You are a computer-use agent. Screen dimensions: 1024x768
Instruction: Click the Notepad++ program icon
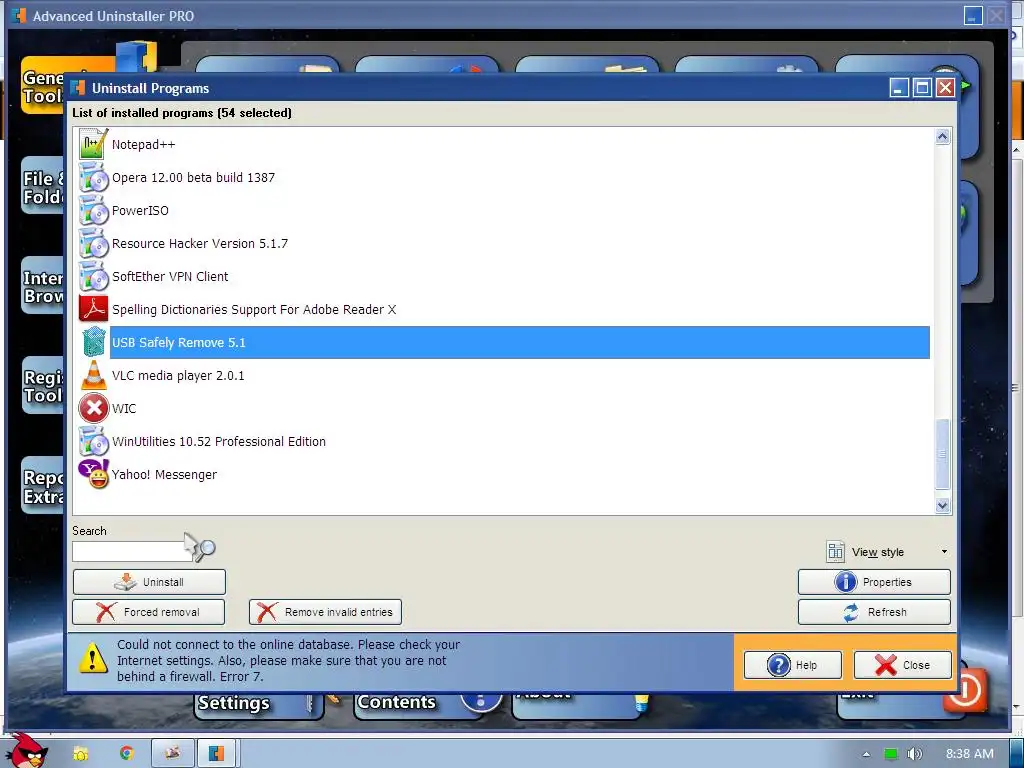[x=93, y=144]
